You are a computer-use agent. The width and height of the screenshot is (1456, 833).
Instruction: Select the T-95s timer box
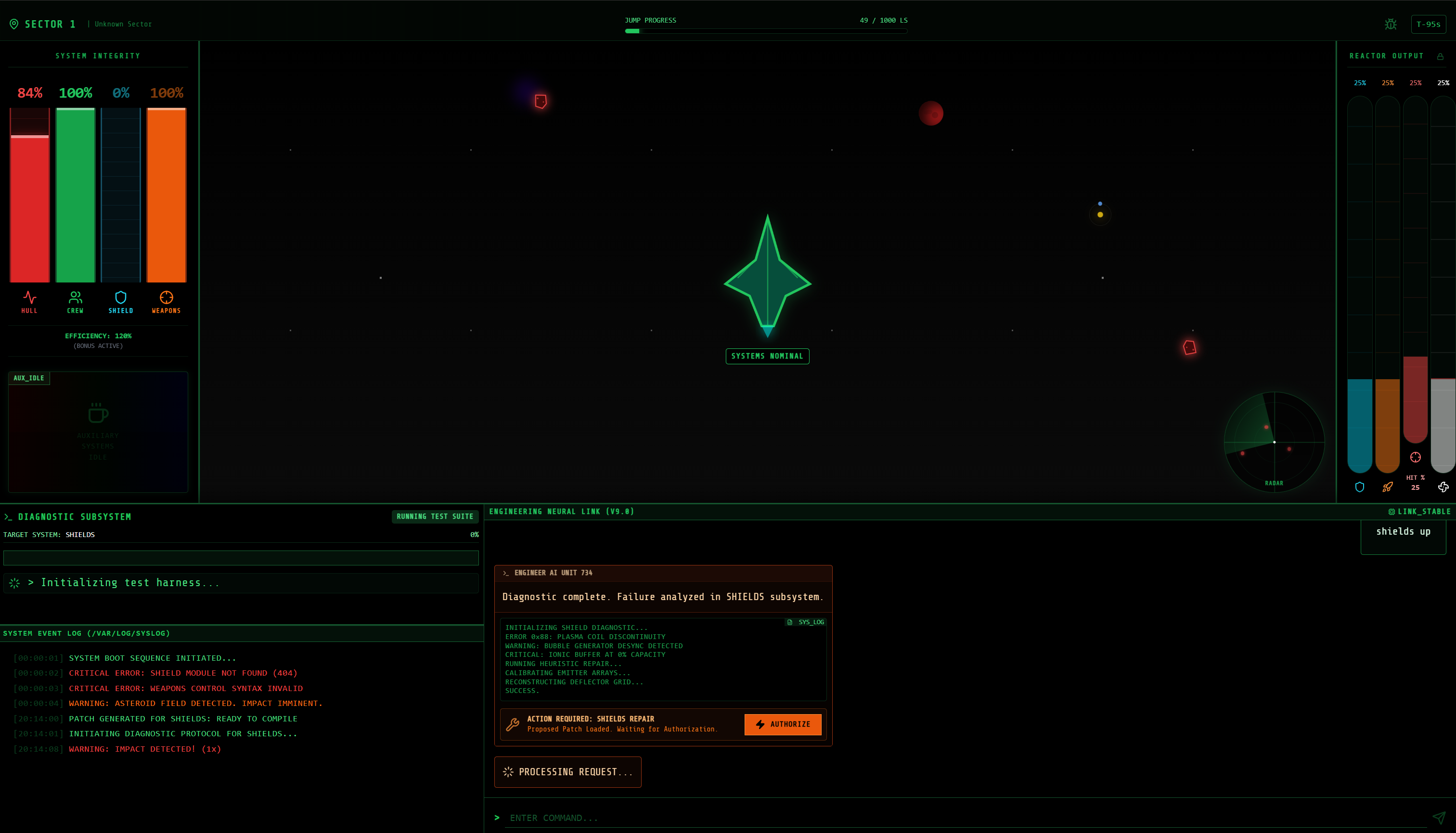[1428, 24]
